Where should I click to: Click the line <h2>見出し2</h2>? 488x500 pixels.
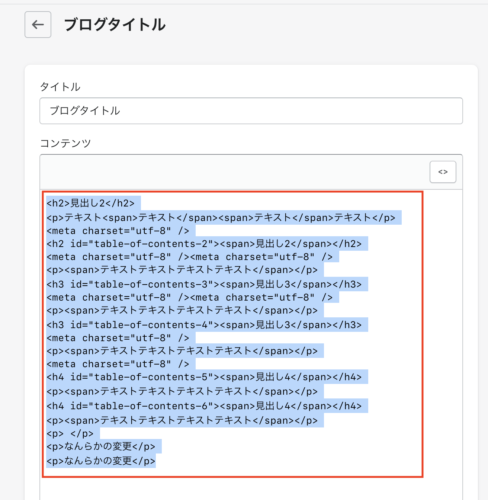(91, 203)
